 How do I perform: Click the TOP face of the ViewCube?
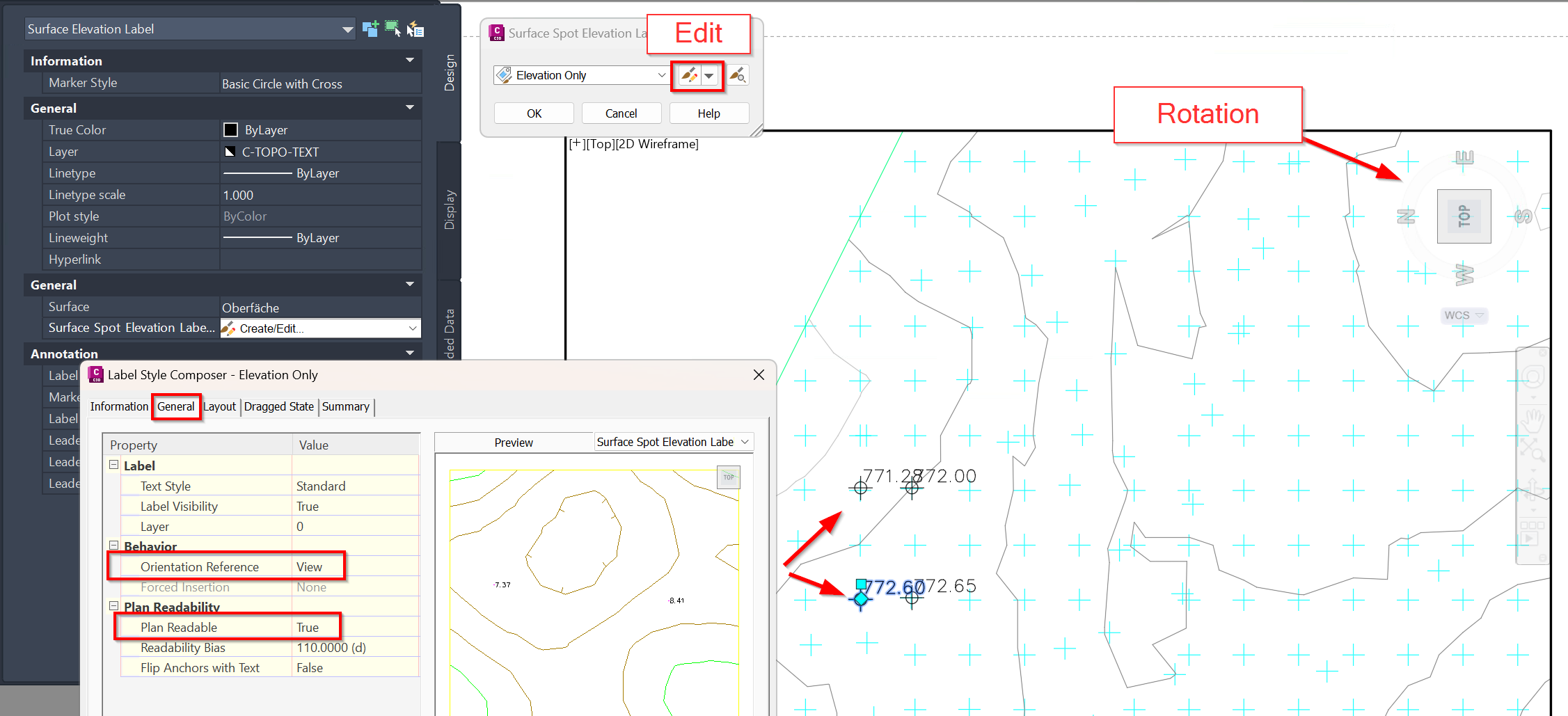pyautogui.click(x=1464, y=216)
